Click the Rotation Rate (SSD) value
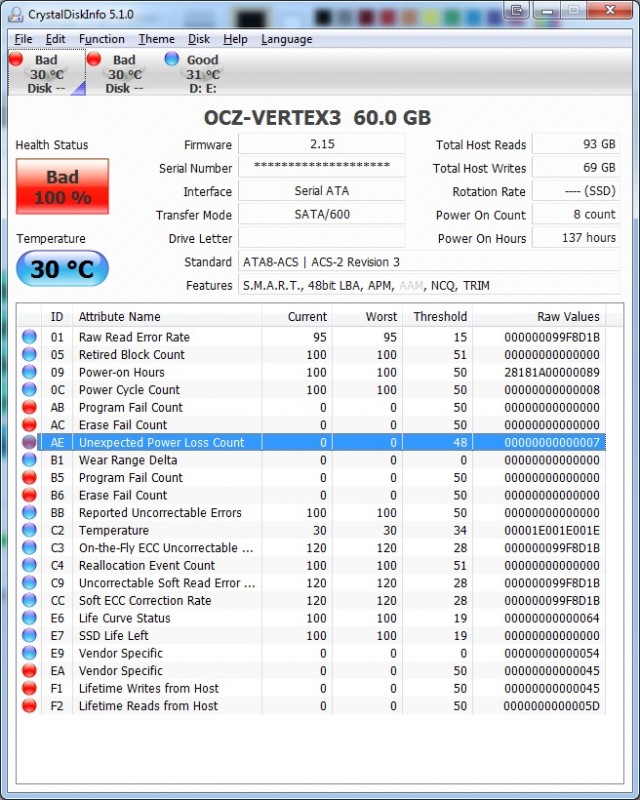 (x=576, y=191)
